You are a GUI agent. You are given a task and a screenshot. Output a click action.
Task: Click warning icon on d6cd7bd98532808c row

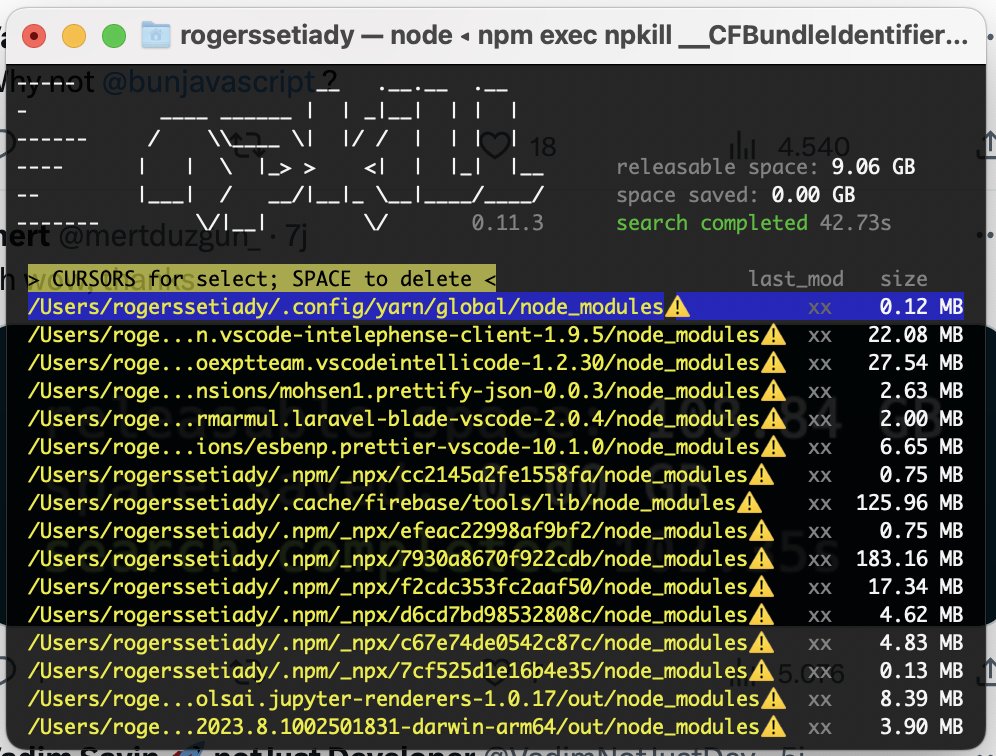click(761, 614)
